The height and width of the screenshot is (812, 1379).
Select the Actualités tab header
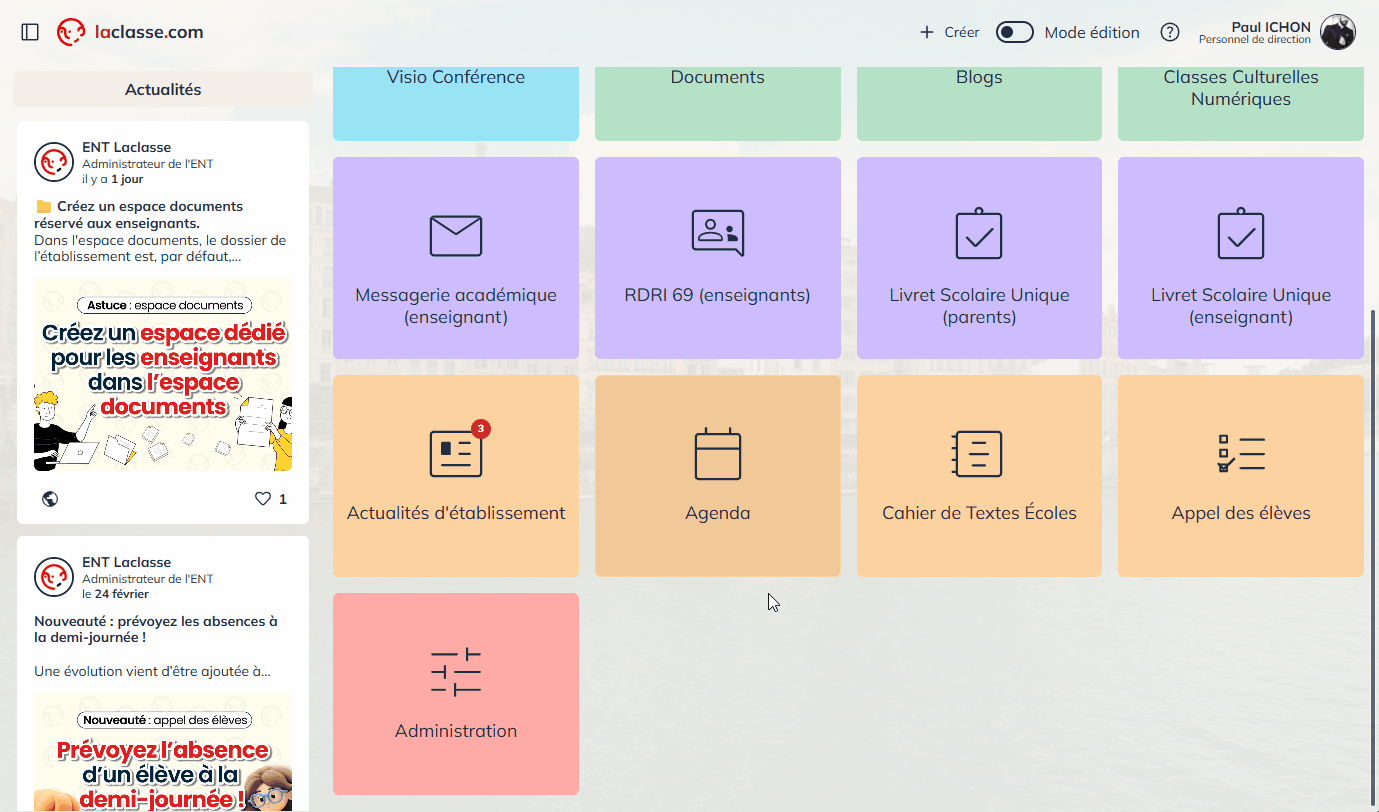pyautogui.click(x=163, y=89)
